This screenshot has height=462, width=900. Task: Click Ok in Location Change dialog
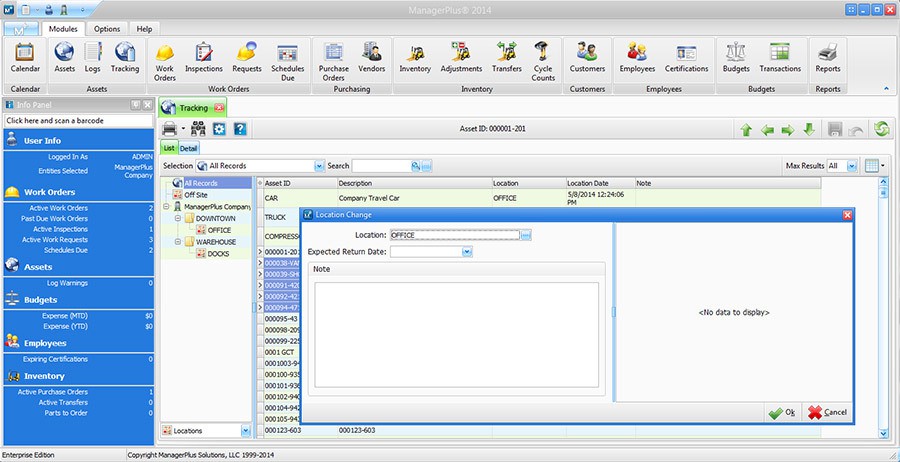[x=781, y=412]
